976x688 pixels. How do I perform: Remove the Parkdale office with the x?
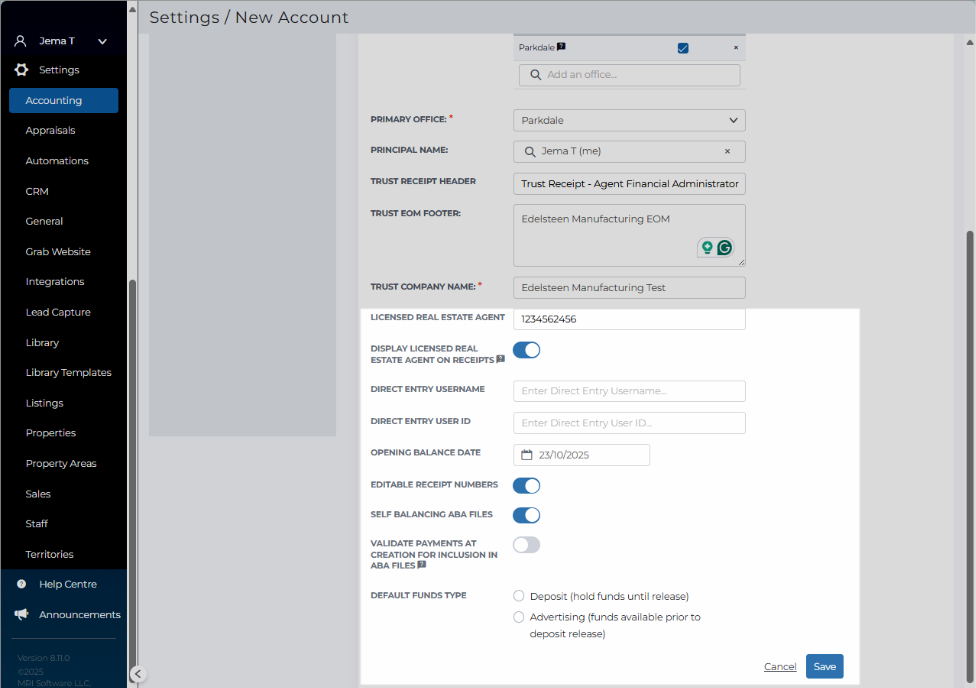point(736,47)
